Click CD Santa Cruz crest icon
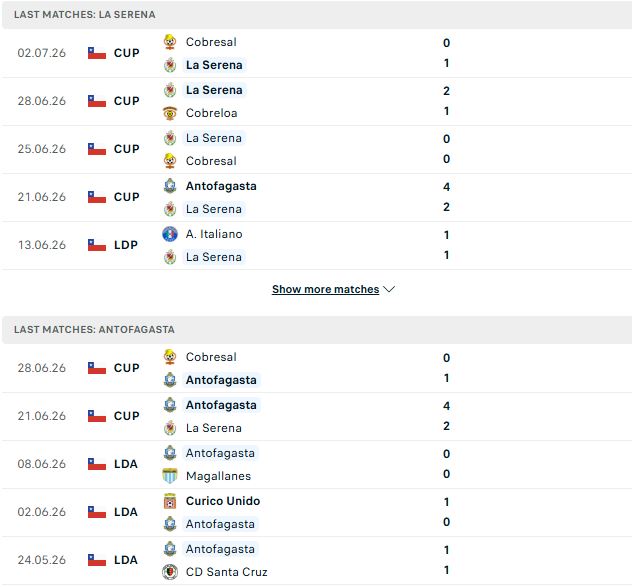 click(170, 572)
